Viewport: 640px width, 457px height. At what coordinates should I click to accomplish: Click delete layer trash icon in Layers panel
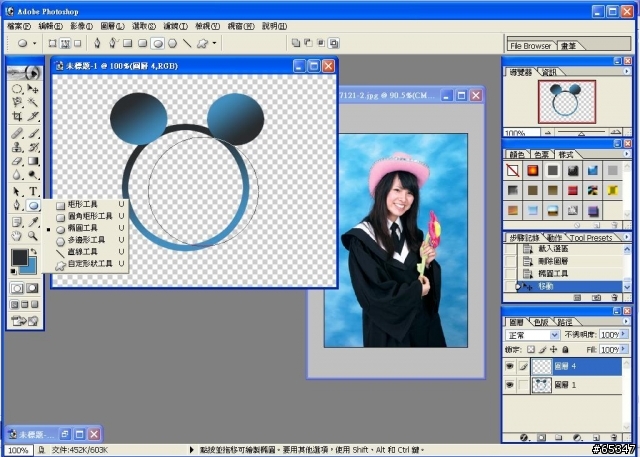pyautogui.click(x=614, y=437)
